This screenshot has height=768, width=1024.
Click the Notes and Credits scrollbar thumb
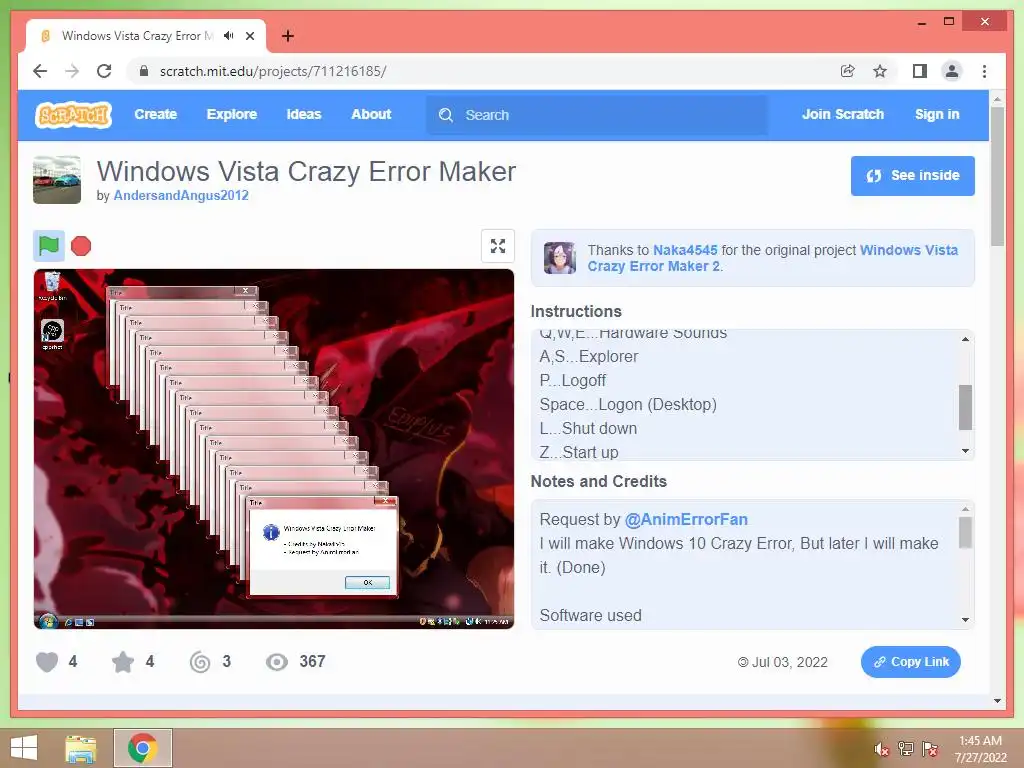(965, 532)
